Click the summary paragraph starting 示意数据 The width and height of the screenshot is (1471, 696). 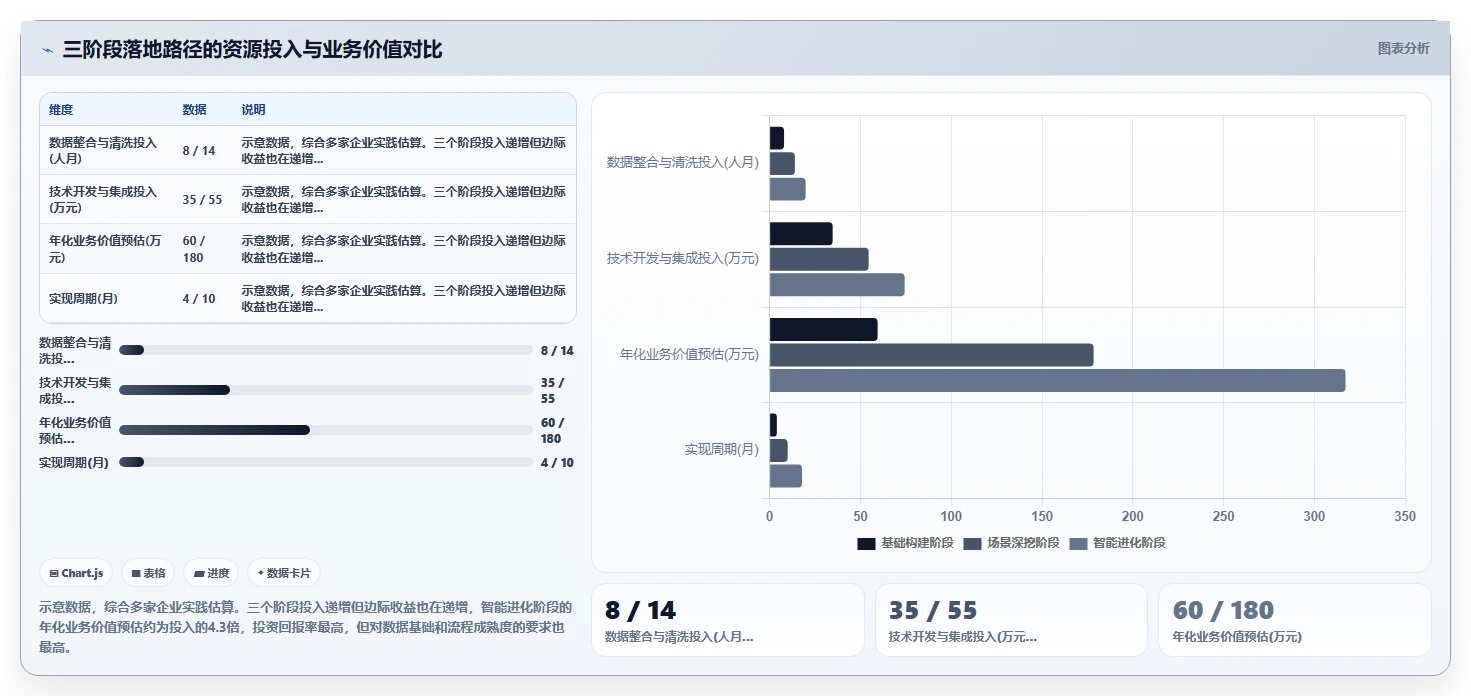(306, 627)
